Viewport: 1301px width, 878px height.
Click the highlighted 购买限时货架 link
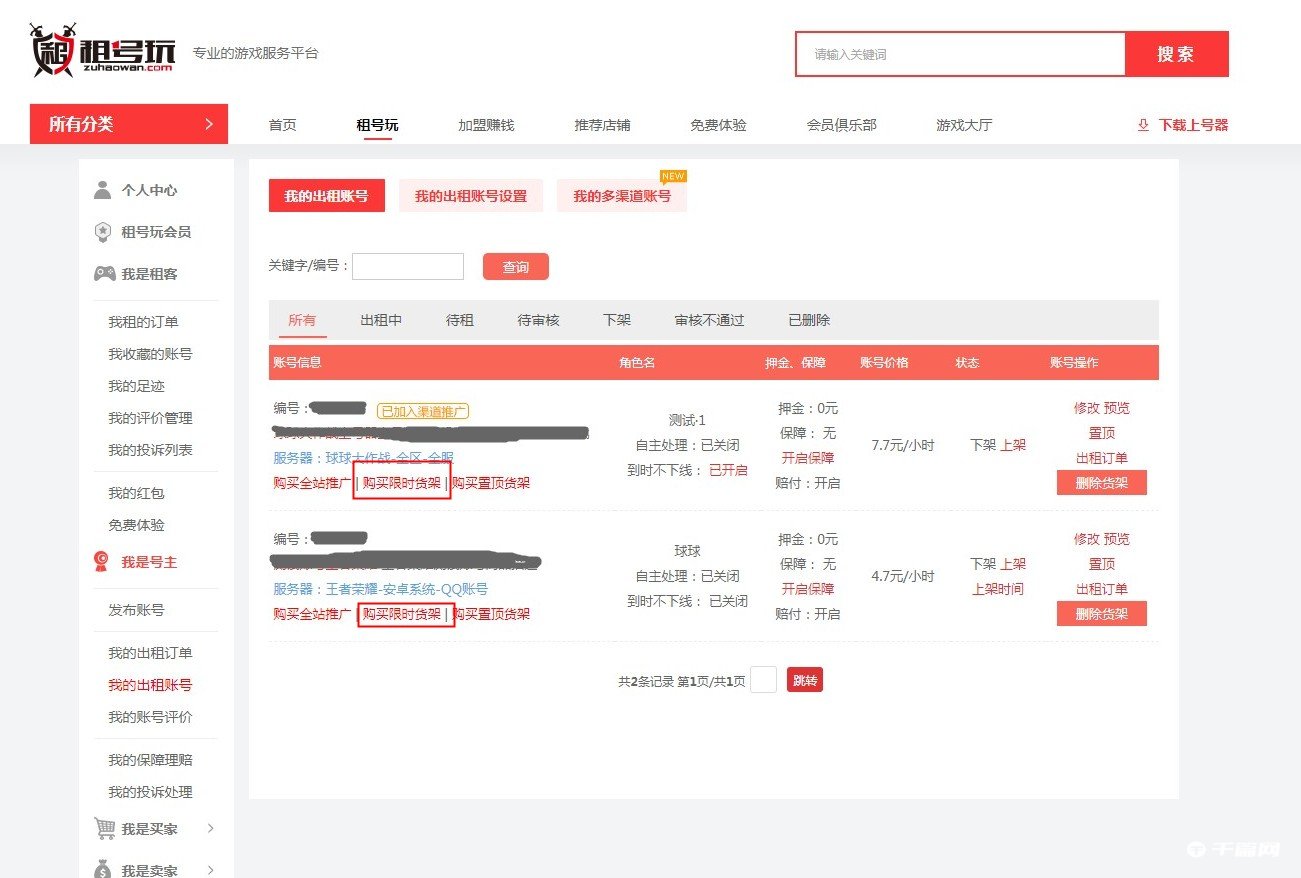(x=402, y=481)
